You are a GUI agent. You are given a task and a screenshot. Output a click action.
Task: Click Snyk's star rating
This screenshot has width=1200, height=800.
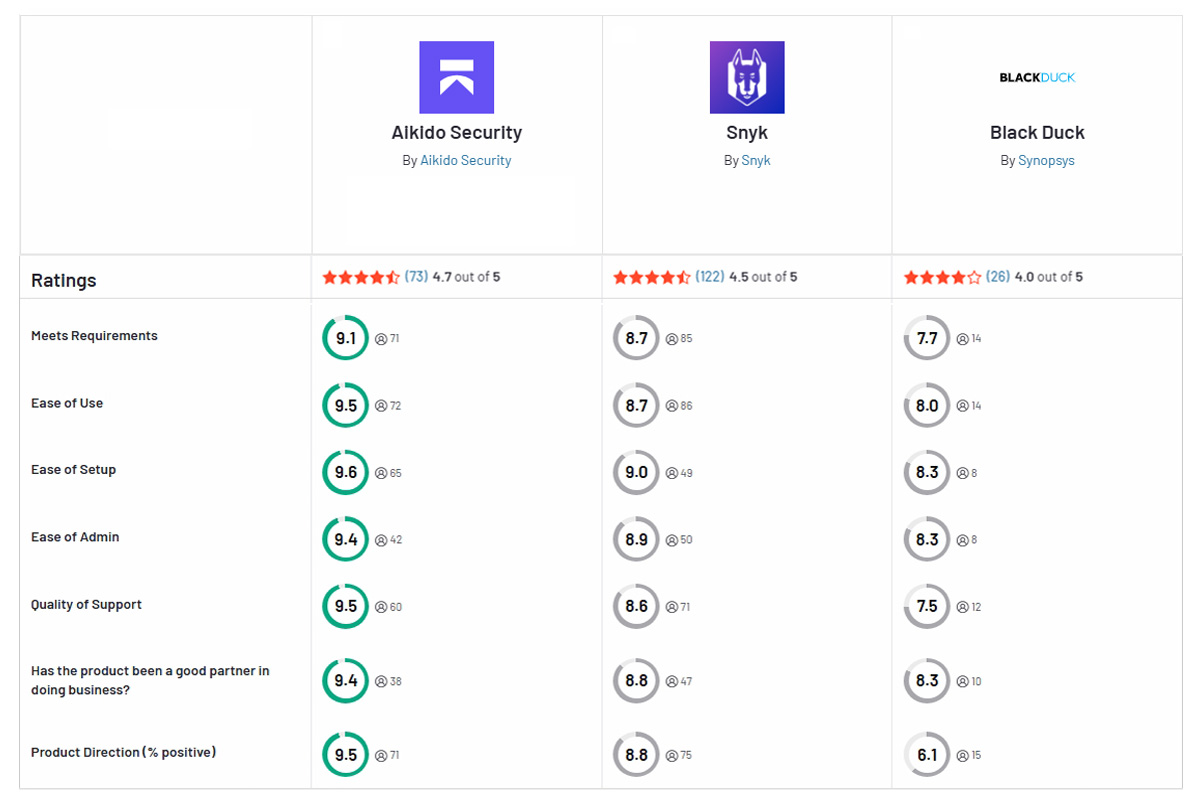(x=652, y=277)
